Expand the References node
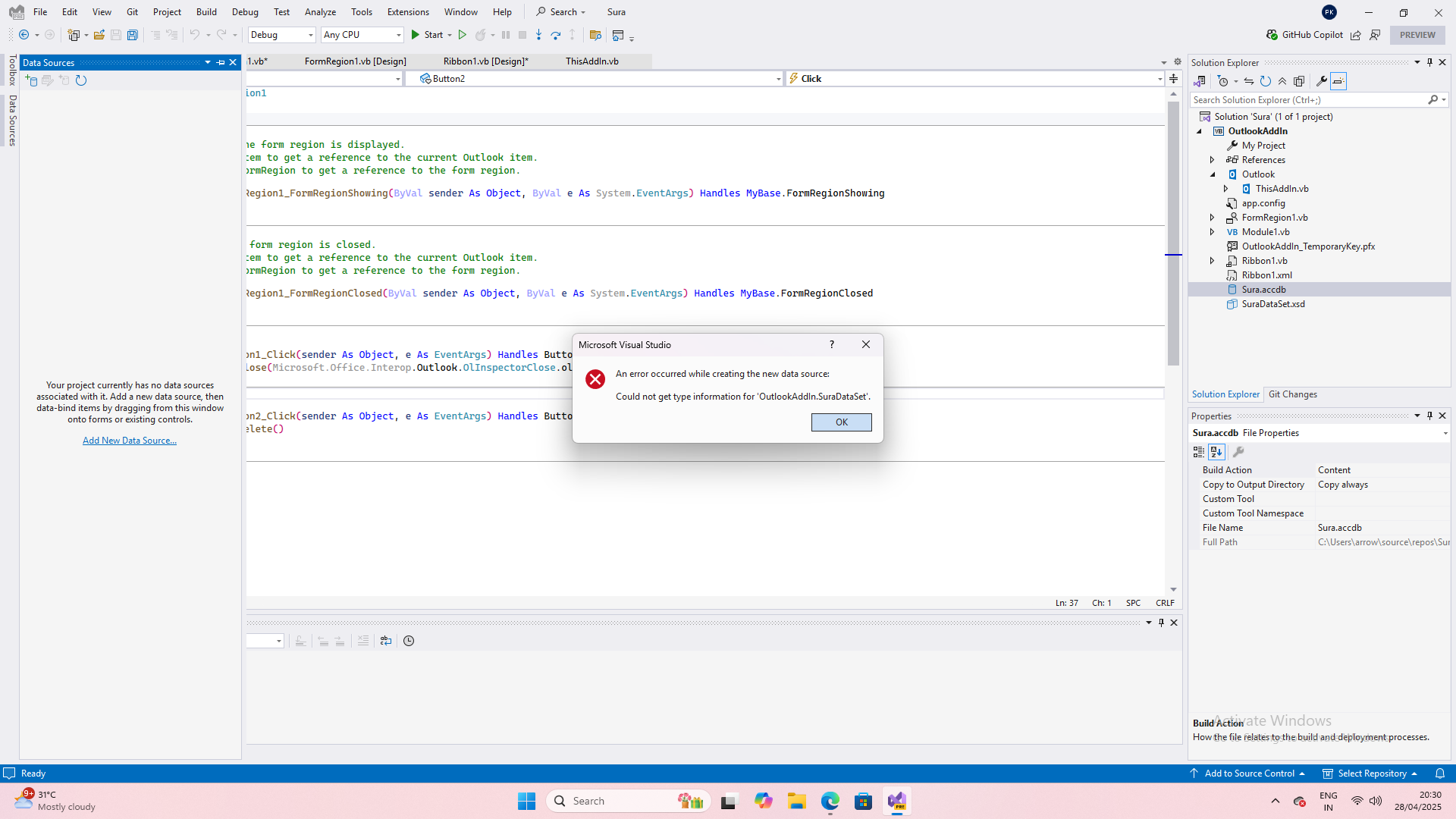1456x819 pixels. (1213, 160)
